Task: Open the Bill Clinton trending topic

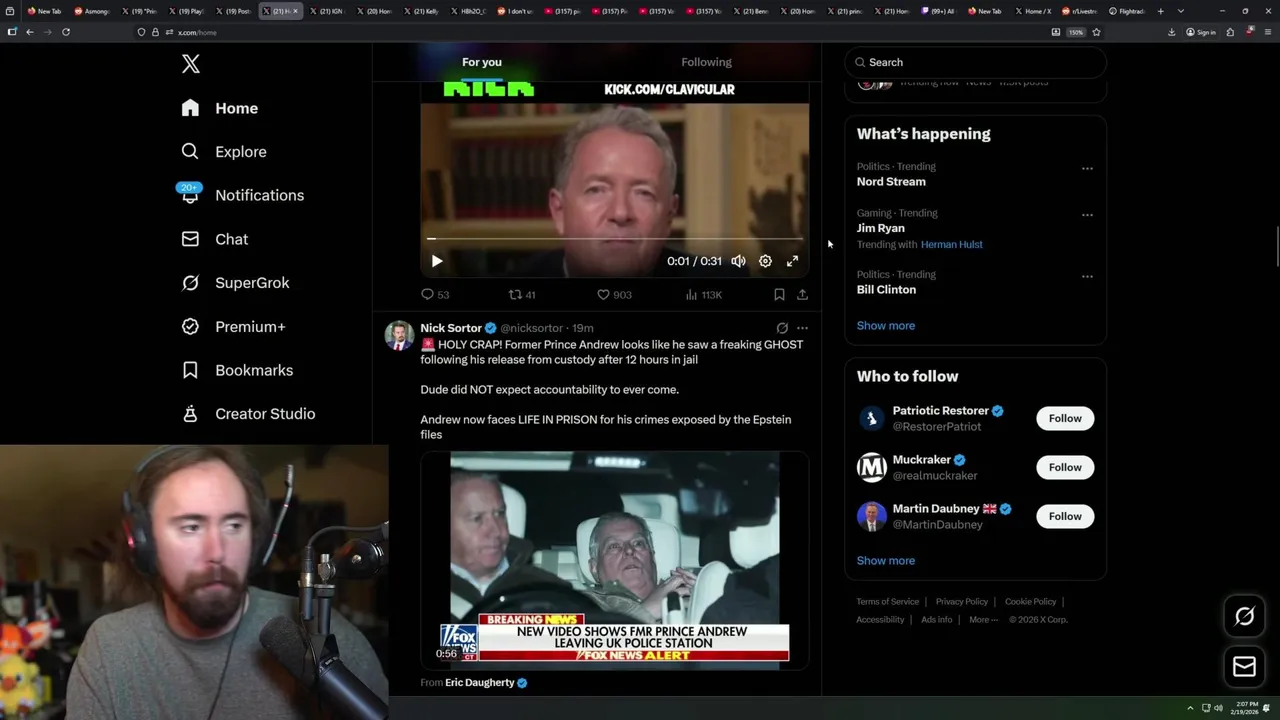Action: click(886, 290)
